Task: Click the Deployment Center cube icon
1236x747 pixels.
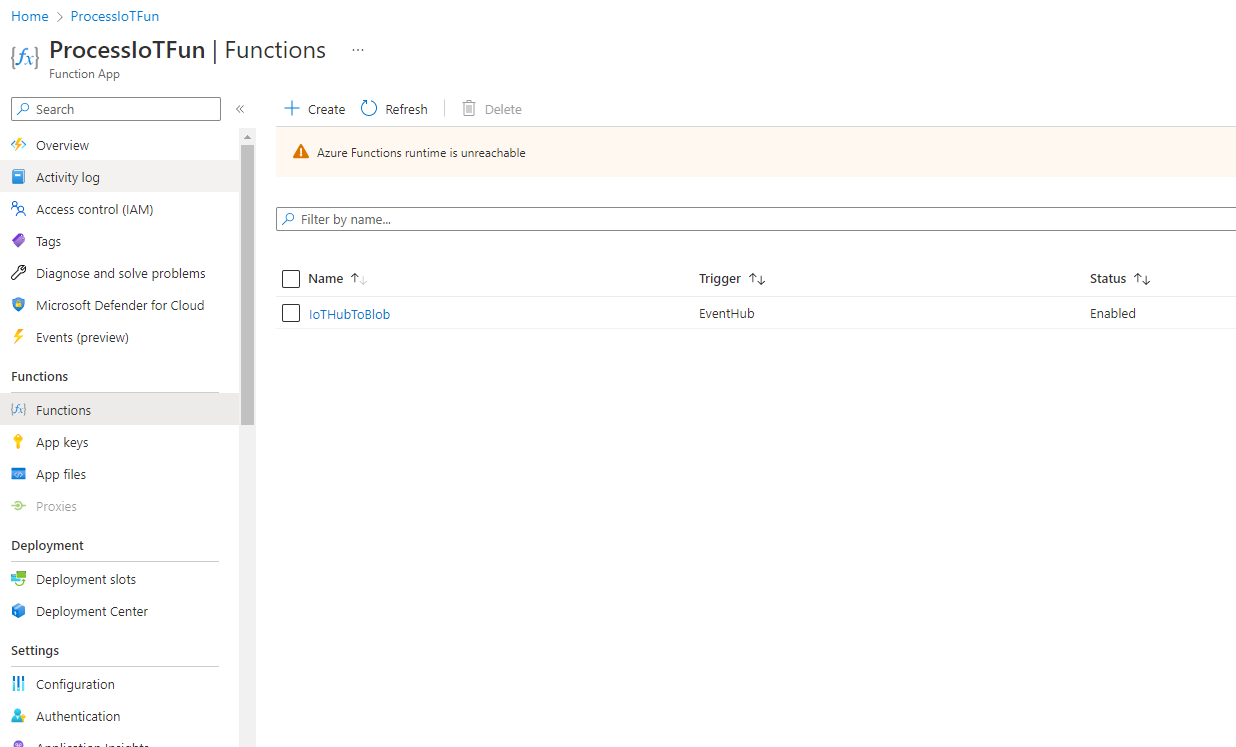Action: coord(18,611)
